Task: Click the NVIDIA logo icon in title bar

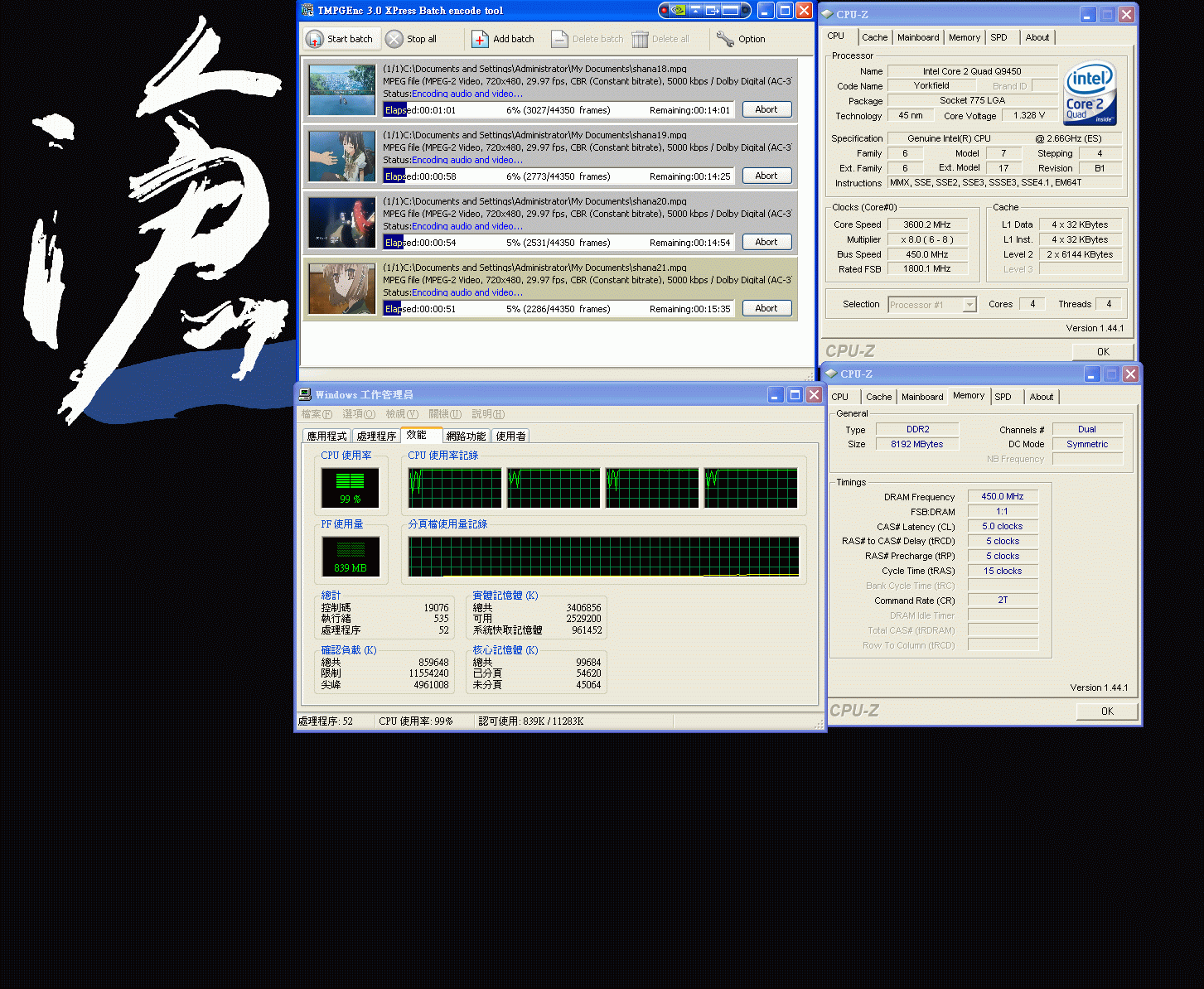Action: (679, 11)
